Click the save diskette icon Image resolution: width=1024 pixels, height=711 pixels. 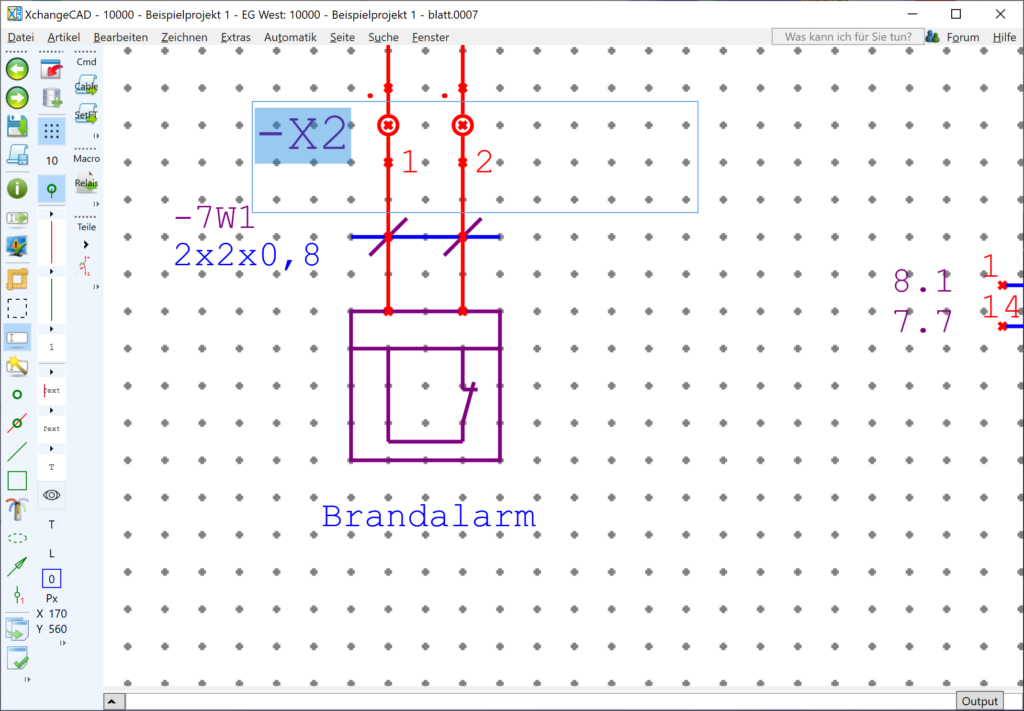(17, 126)
